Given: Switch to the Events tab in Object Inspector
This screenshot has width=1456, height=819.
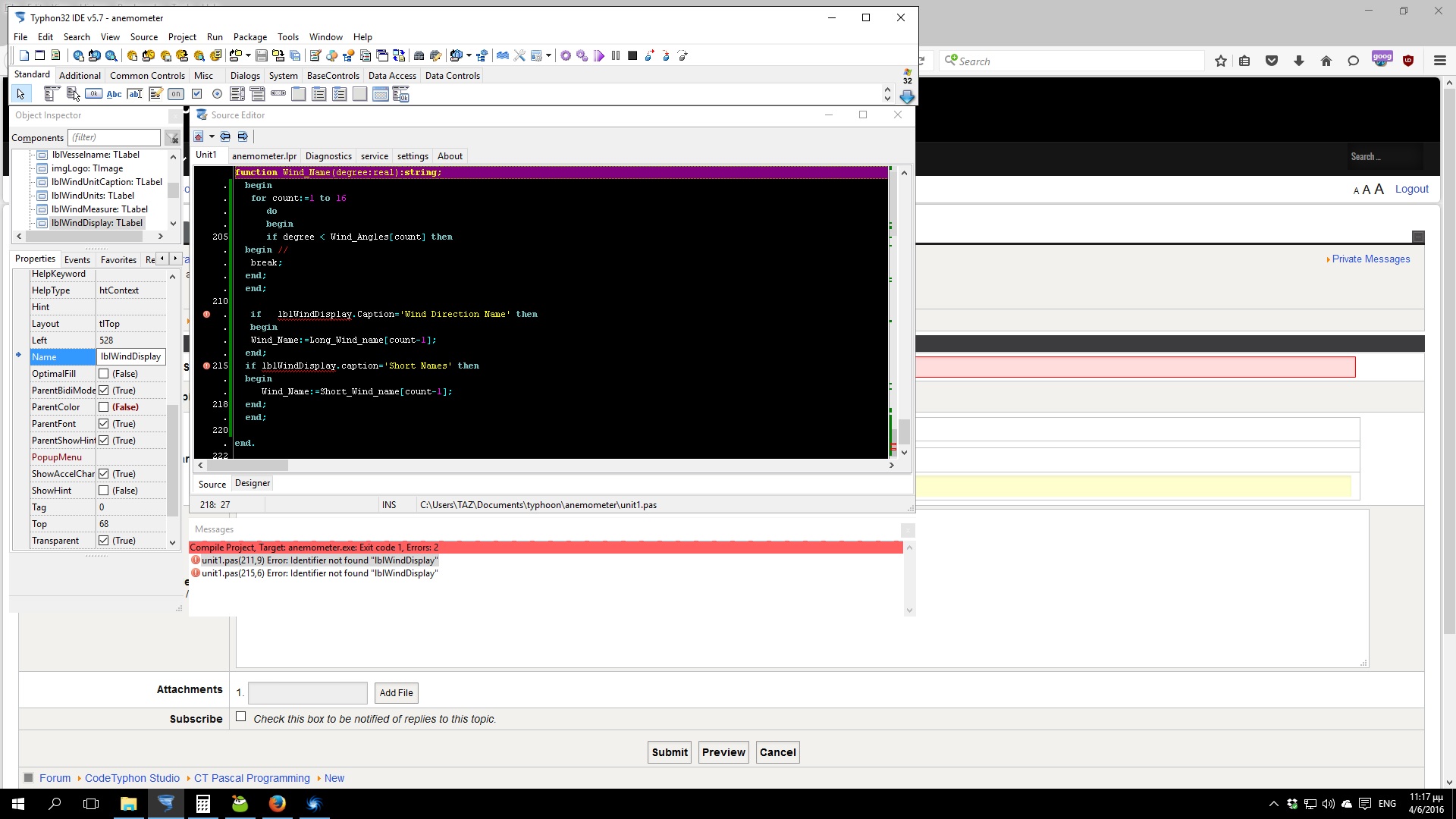Looking at the screenshot, I should point(77,259).
